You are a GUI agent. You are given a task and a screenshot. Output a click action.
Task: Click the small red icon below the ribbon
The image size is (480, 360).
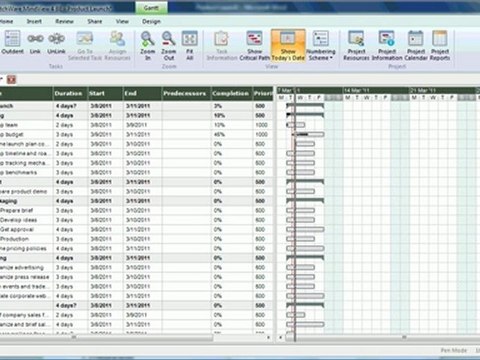pyautogui.click(x=12, y=80)
